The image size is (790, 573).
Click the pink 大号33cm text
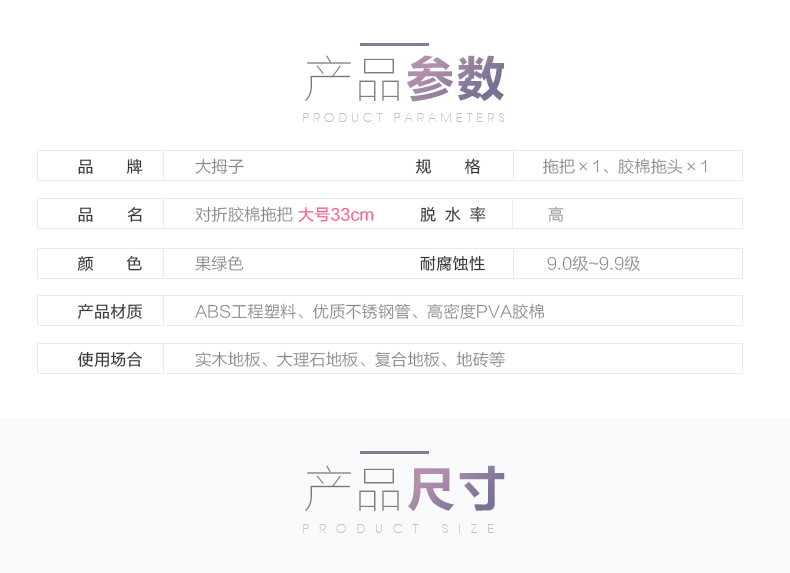tap(336, 215)
